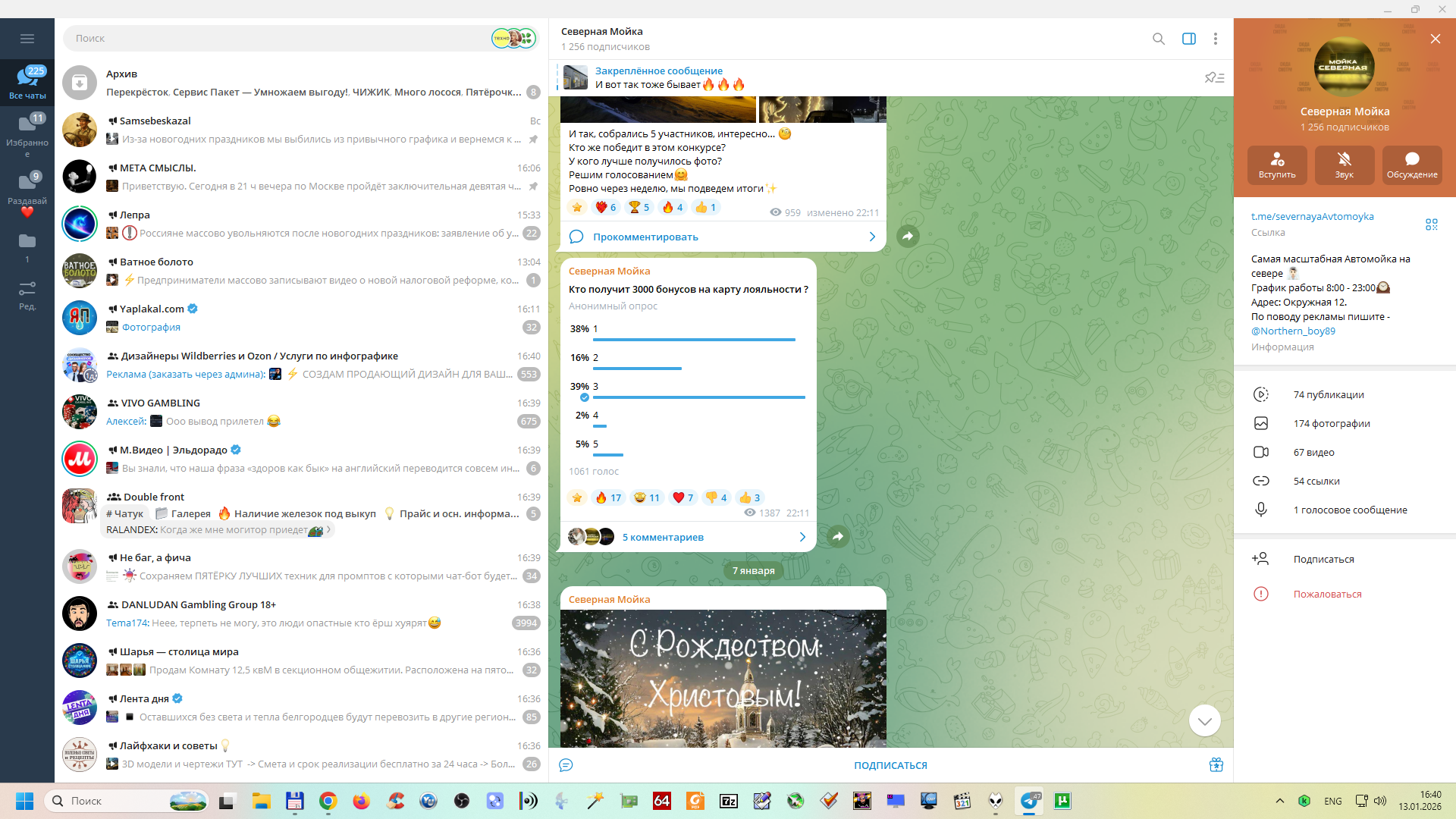Open the t.me/severnayaAvtomoyka link
This screenshot has height=819, width=1456.
[1312, 216]
